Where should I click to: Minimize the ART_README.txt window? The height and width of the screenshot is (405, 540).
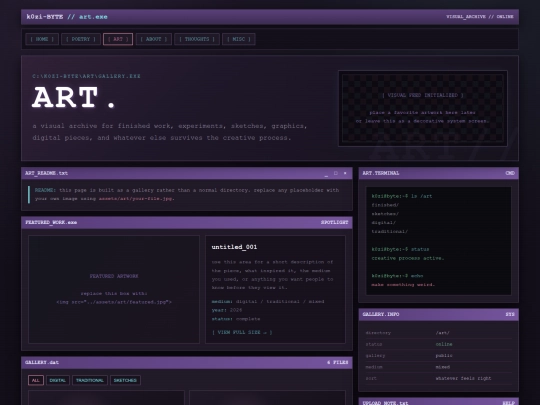[x=326, y=173]
